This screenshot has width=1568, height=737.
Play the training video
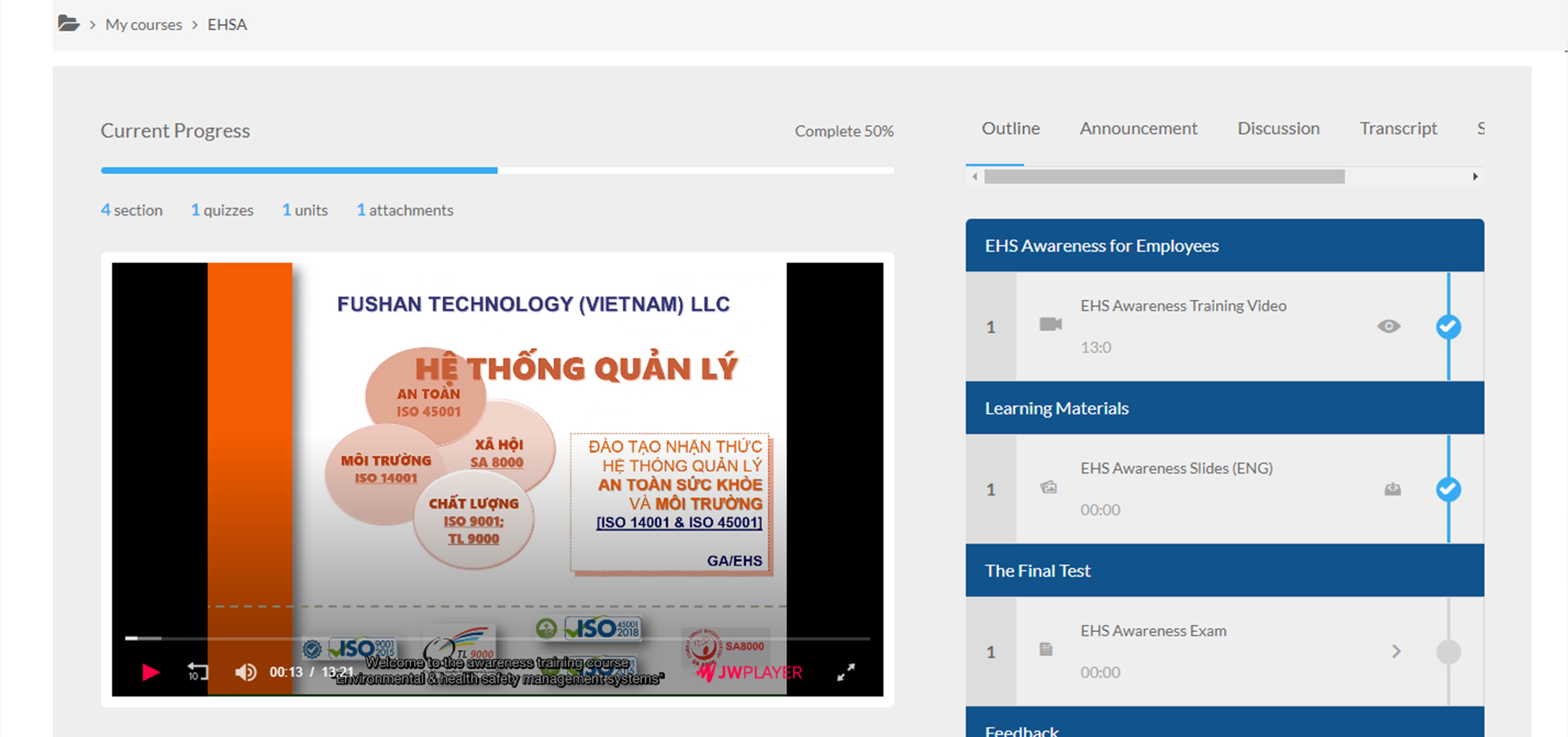[x=151, y=672]
